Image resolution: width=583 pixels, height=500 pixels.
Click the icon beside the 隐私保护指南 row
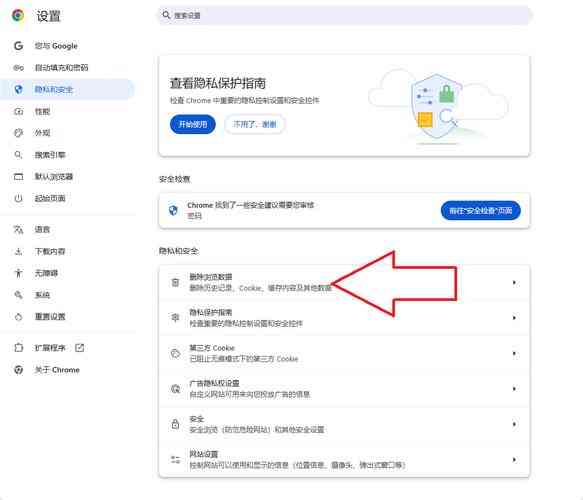click(175, 317)
